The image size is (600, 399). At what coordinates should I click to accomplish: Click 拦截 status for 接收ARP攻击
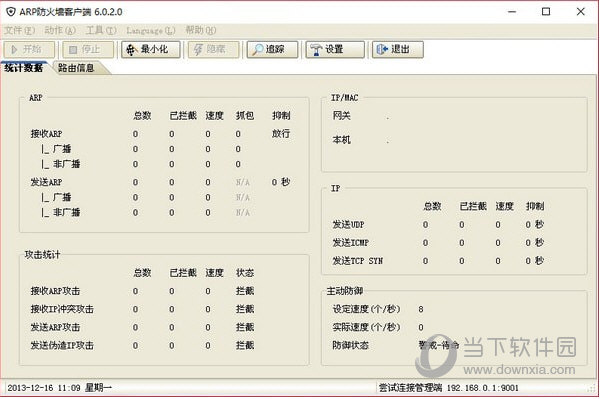(245, 291)
